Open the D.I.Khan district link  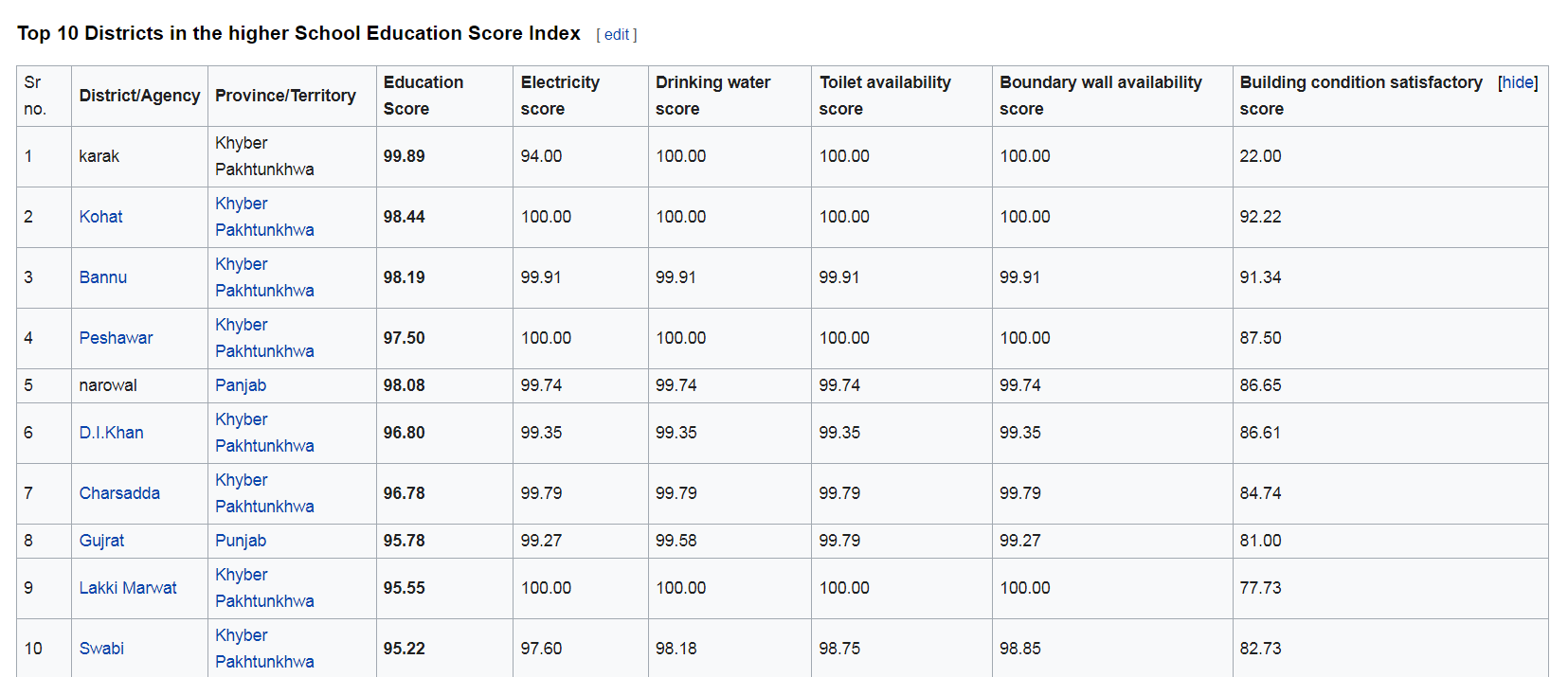(111, 433)
